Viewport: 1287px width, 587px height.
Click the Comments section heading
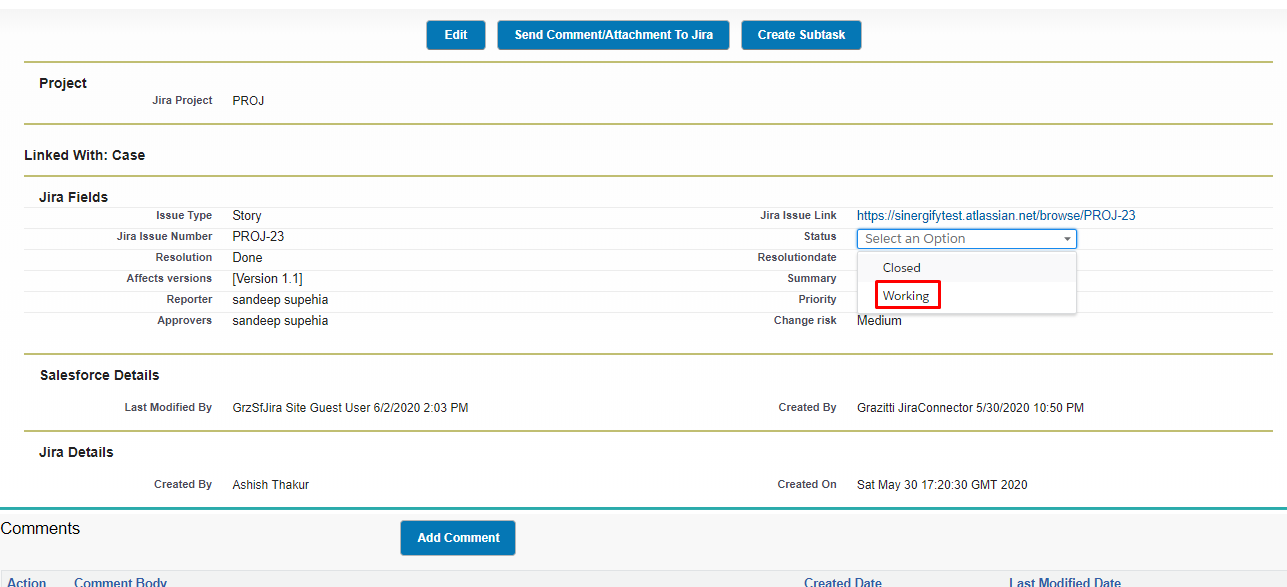pos(40,528)
